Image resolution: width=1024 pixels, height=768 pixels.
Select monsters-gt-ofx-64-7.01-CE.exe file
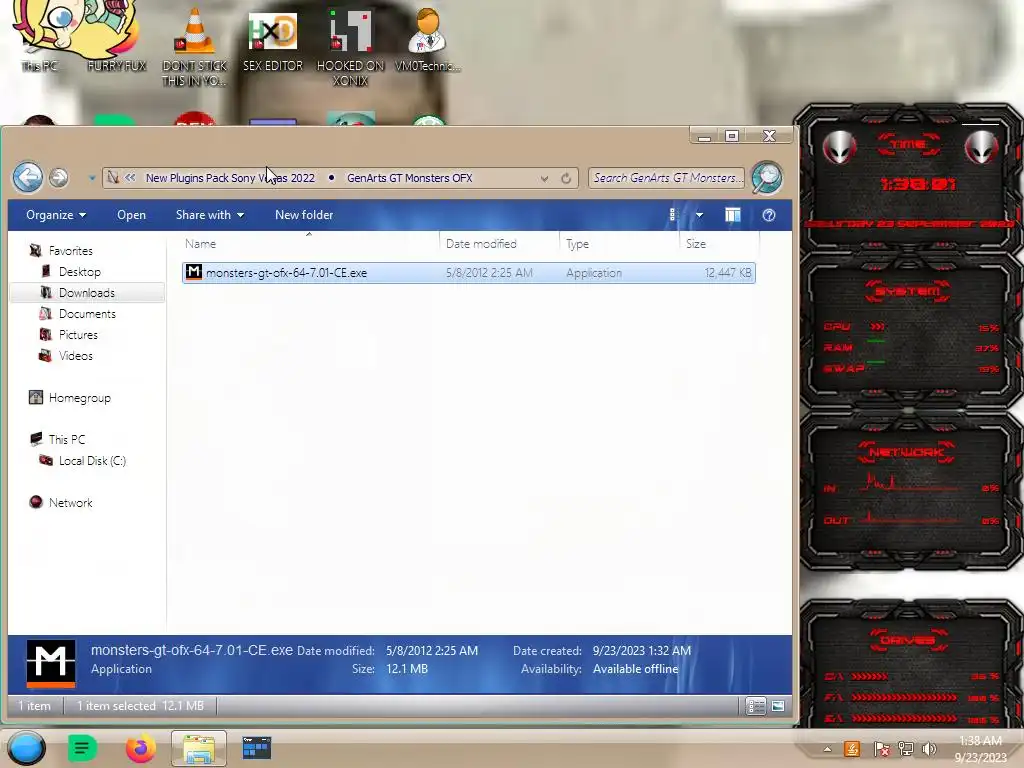[x=468, y=273]
